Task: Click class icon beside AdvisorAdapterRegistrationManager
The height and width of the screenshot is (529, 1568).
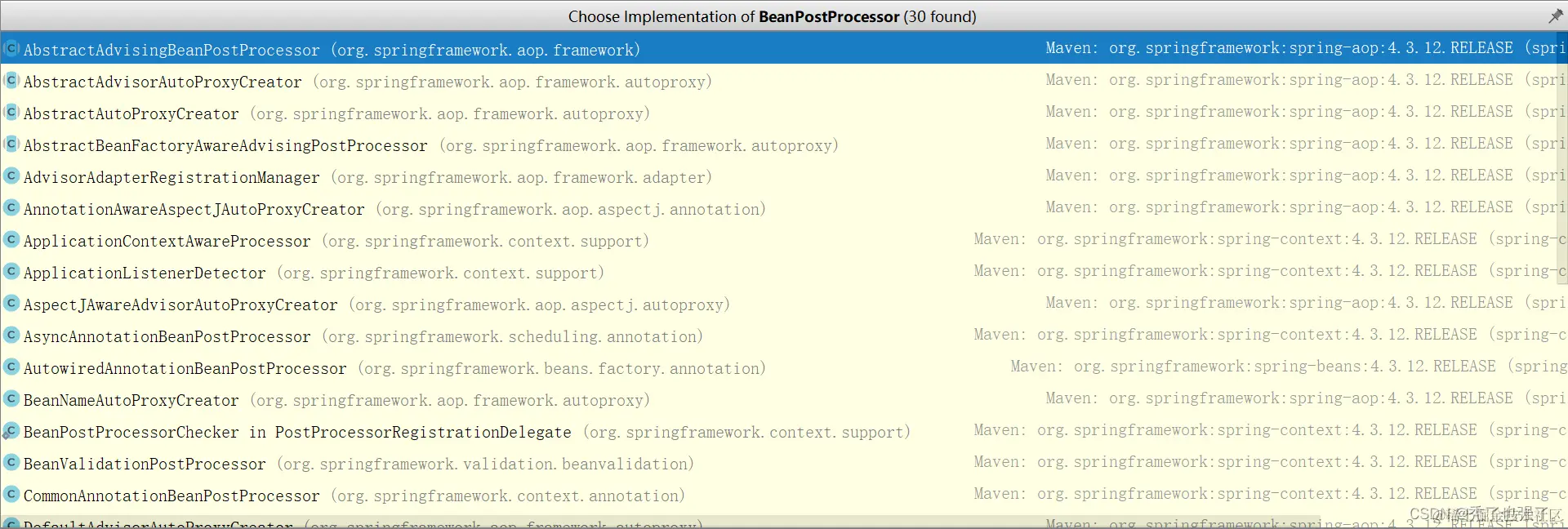Action: 11,176
